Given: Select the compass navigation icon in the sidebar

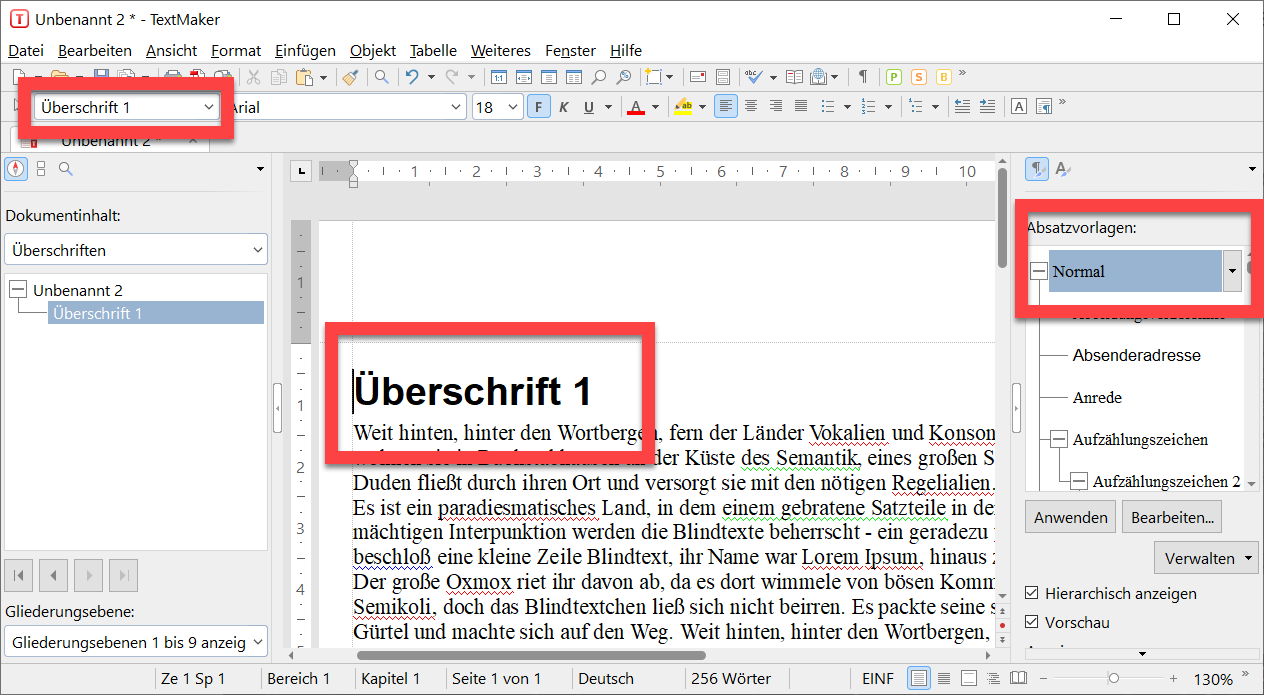Looking at the screenshot, I should pyautogui.click(x=17, y=169).
